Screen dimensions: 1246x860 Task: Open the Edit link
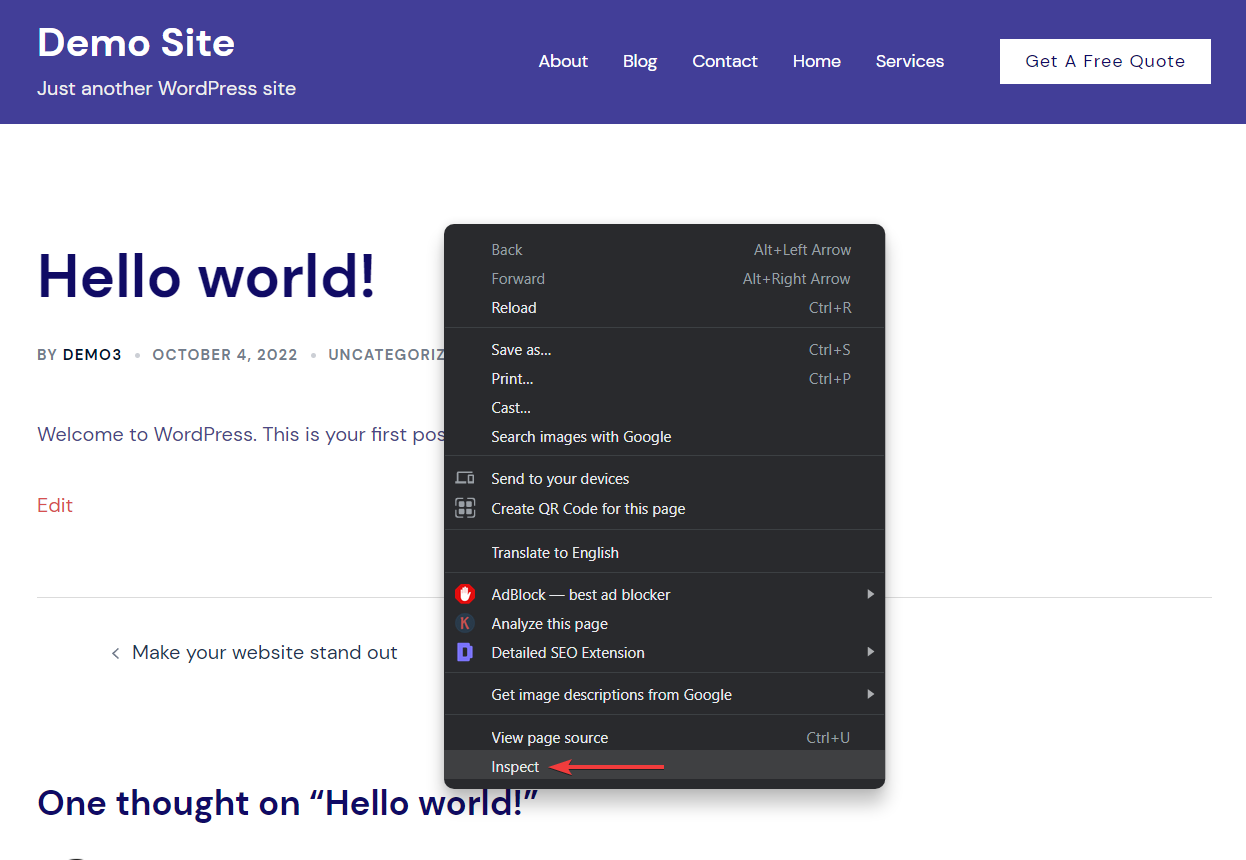coord(54,505)
